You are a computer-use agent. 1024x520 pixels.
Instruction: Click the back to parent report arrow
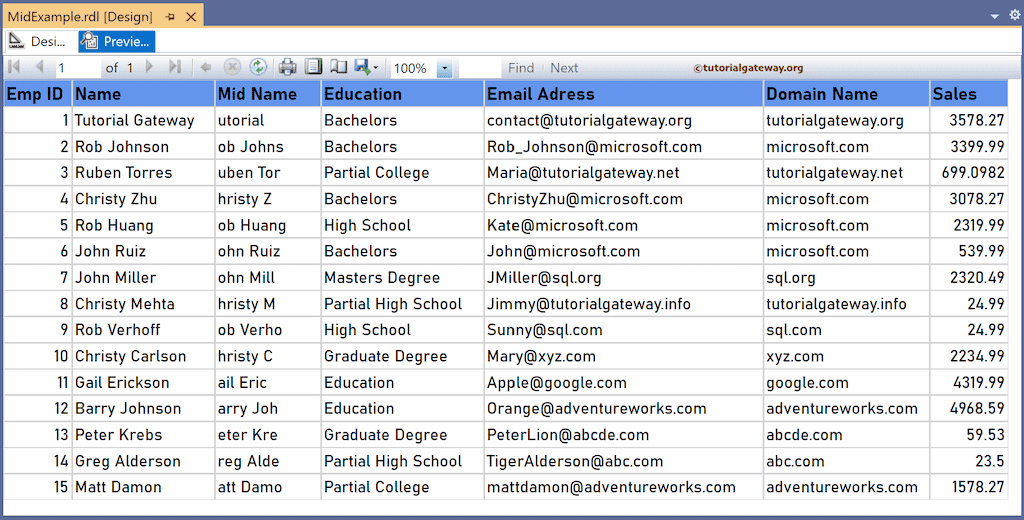[x=206, y=67]
